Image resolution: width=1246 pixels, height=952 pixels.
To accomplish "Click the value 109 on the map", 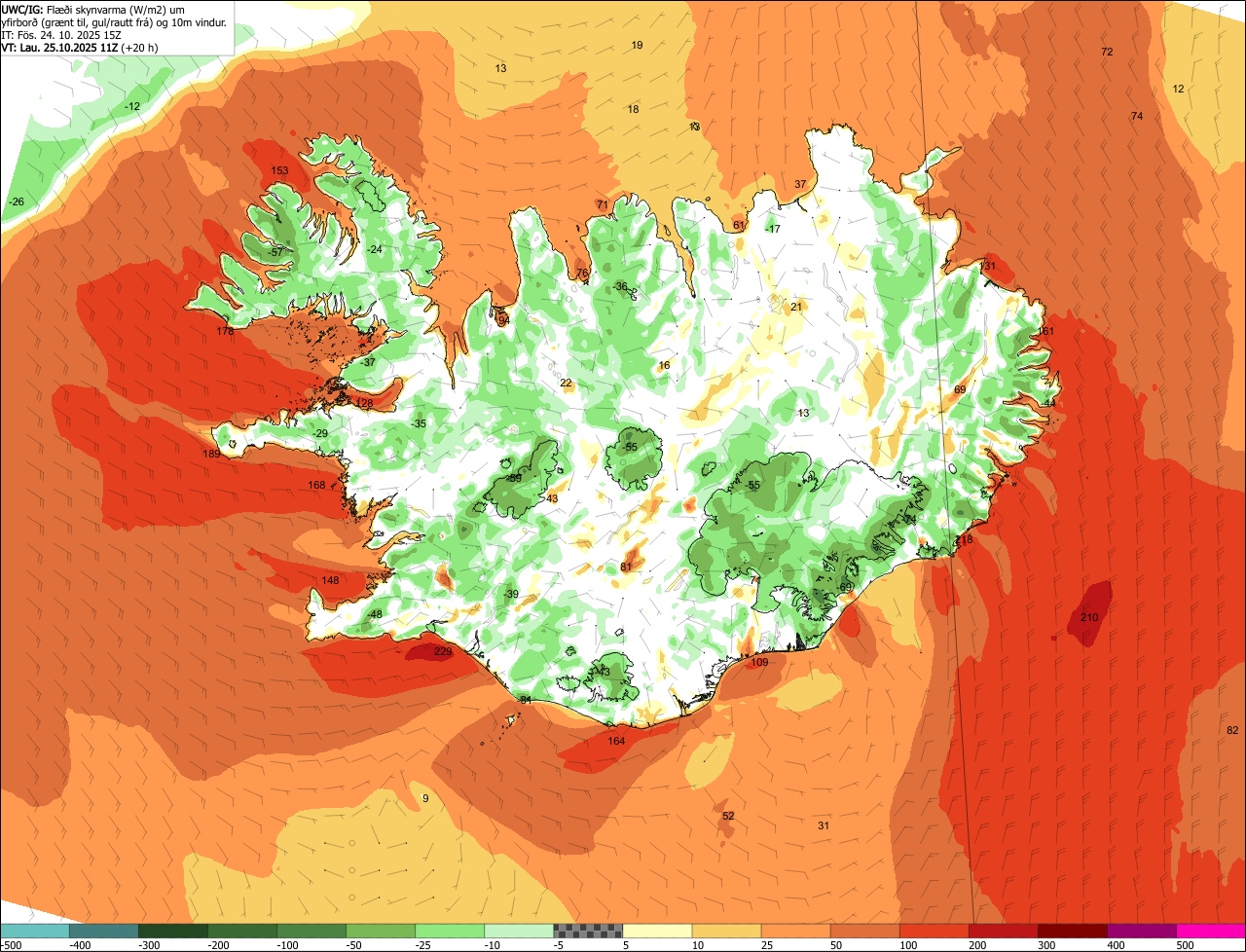I will [x=759, y=662].
